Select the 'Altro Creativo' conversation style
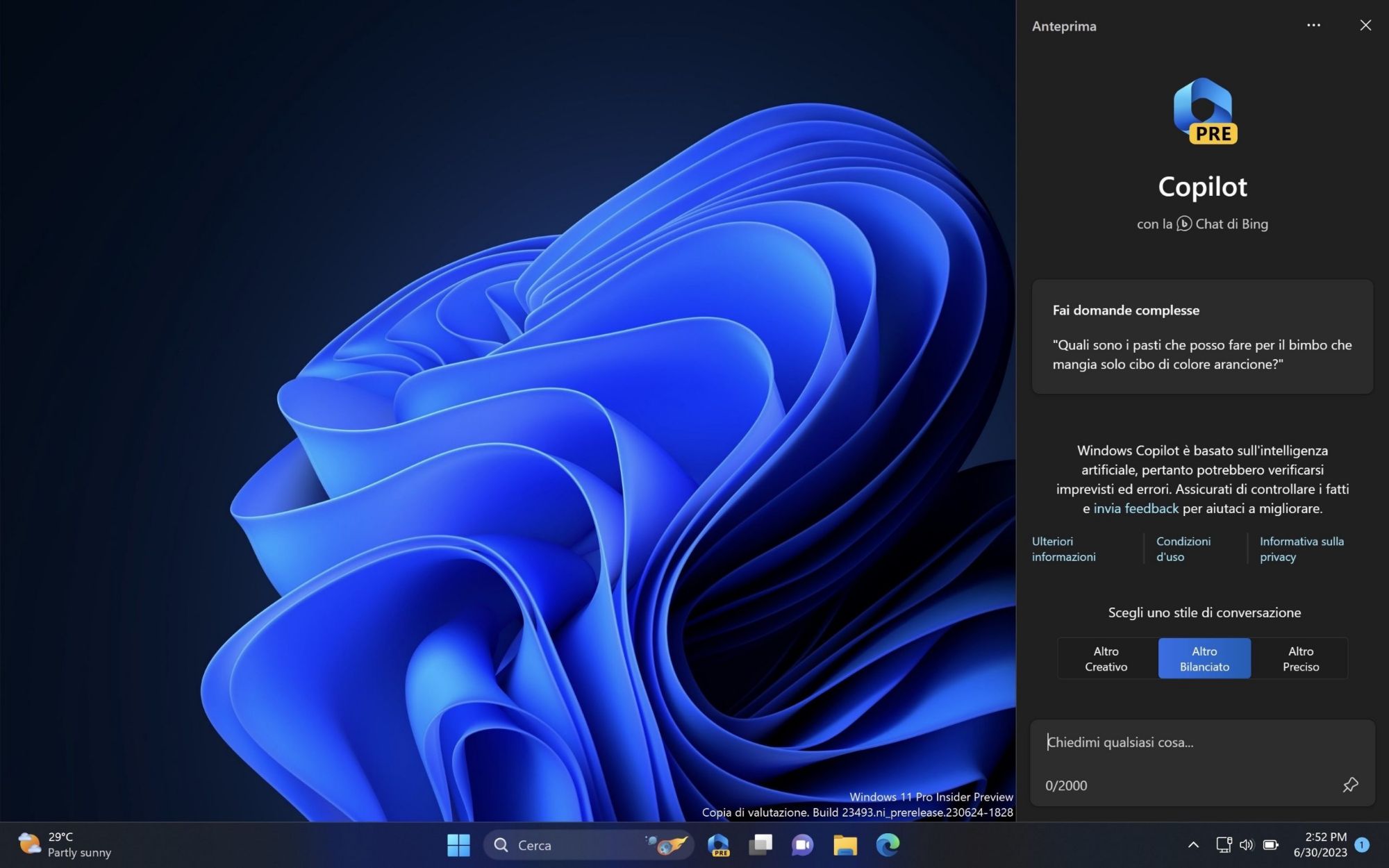The height and width of the screenshot is (868, 1389). pyautogui.click(x=1105, y=658)
